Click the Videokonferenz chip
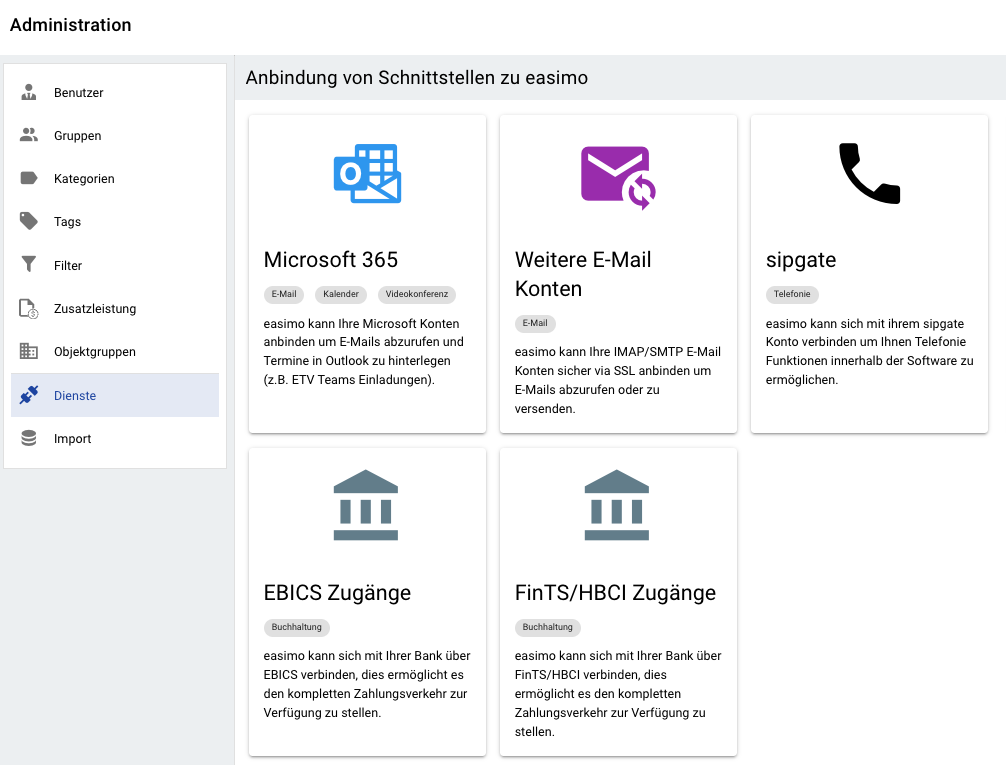 [416, 294]
